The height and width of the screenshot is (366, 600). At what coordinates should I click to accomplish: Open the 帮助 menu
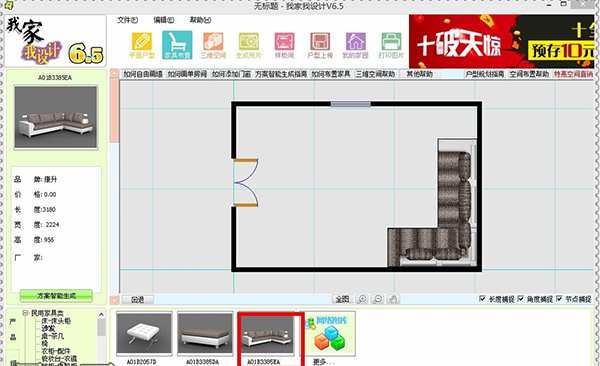(200, 20)
